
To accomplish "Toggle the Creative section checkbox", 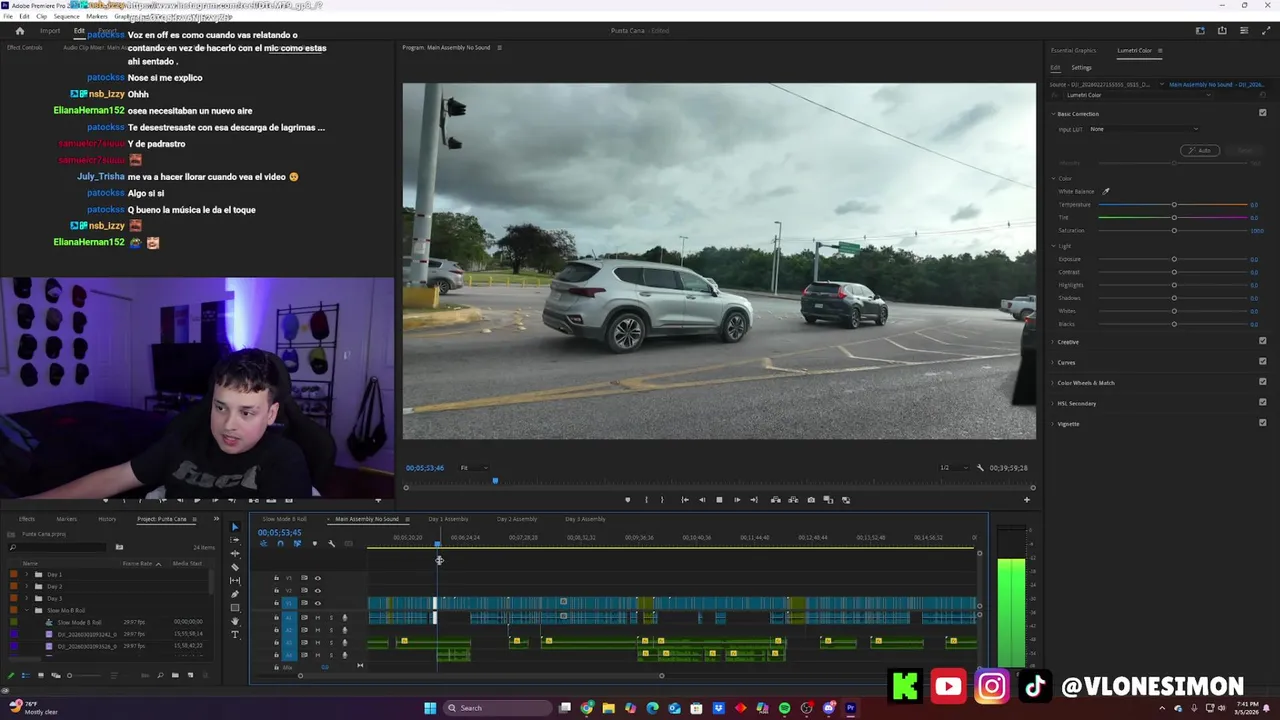I will tap(1262, 341).
